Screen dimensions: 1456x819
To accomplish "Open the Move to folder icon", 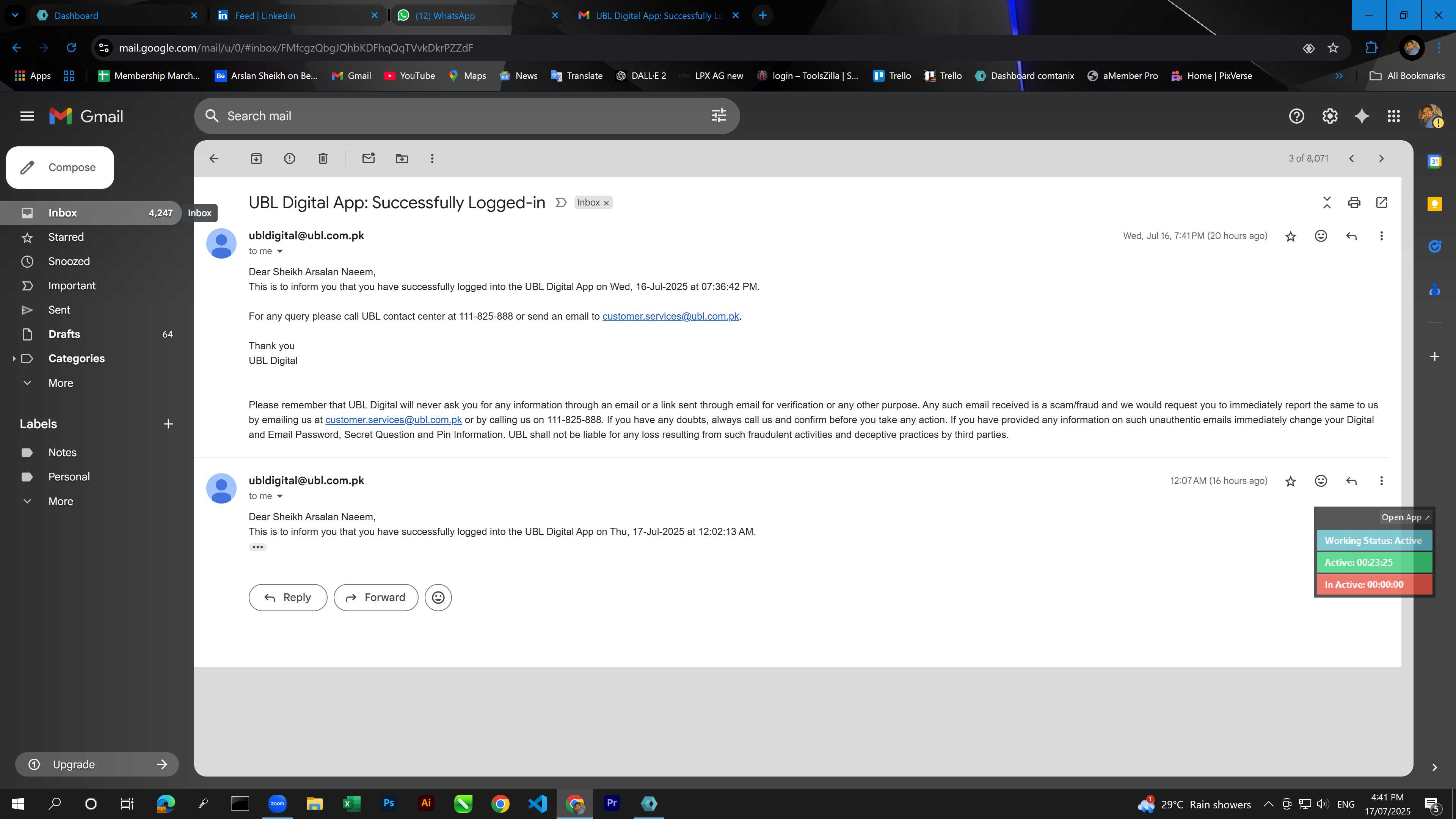I will click(402, 159).
